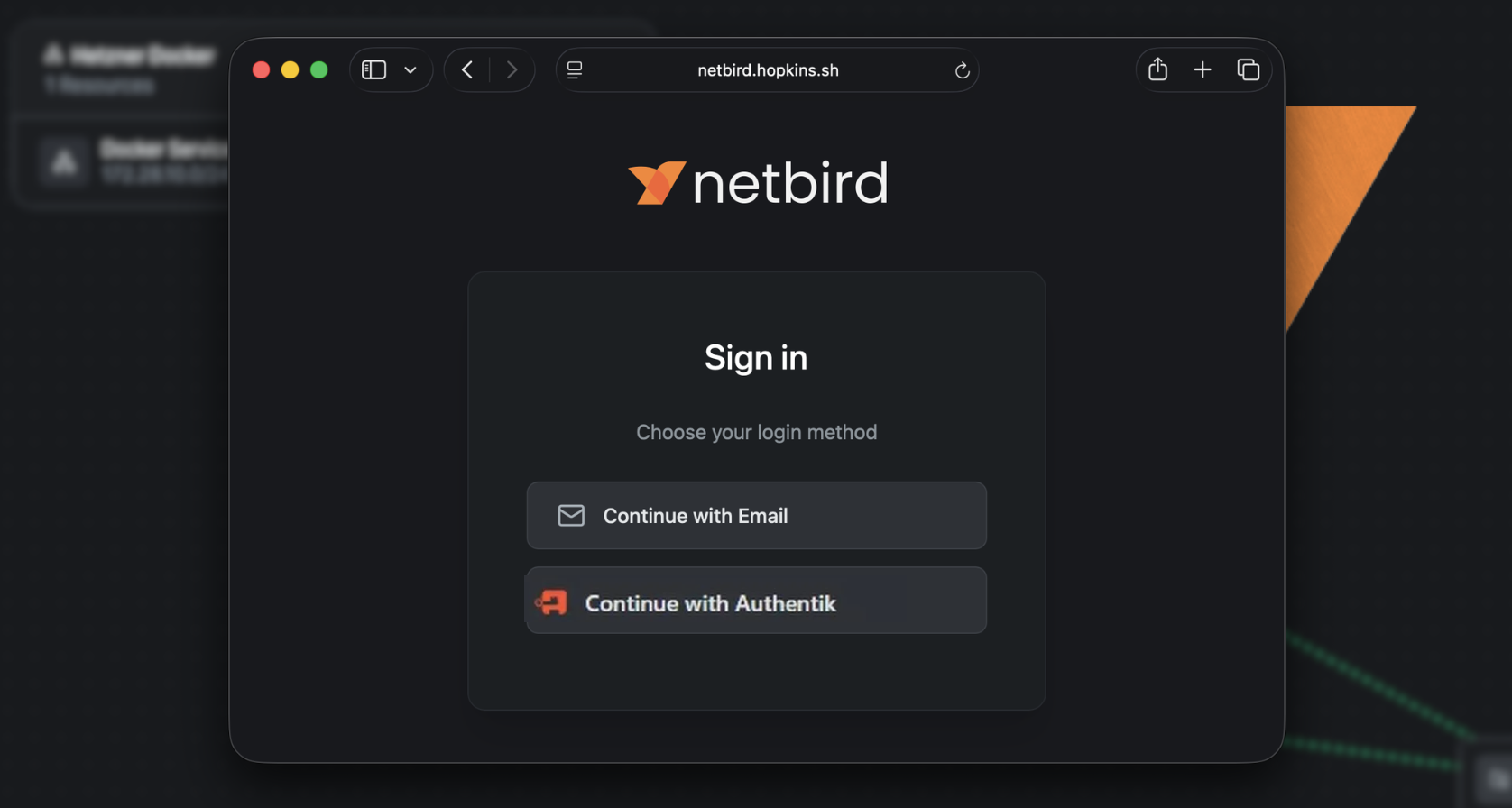The width and height of the screenshot is (1512, 808).
Task: Click the reload page icon
Action: coord(962,69)
